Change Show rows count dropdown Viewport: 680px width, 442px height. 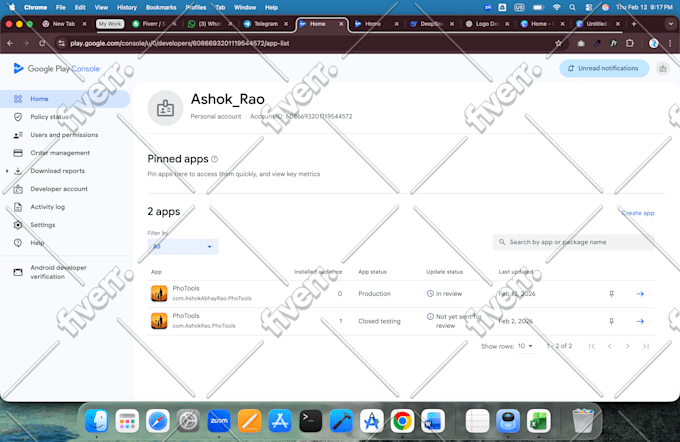(525, 346)
